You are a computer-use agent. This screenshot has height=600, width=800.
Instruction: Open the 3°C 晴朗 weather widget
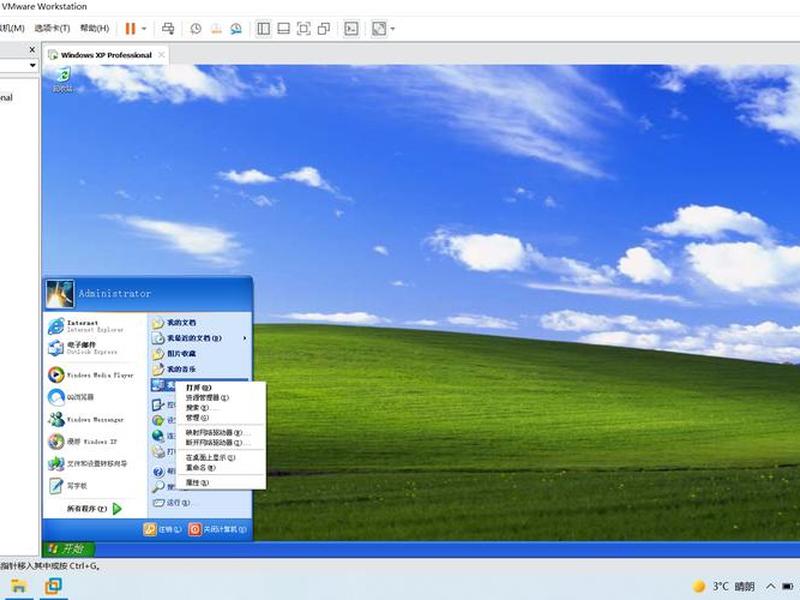point(723,586)
